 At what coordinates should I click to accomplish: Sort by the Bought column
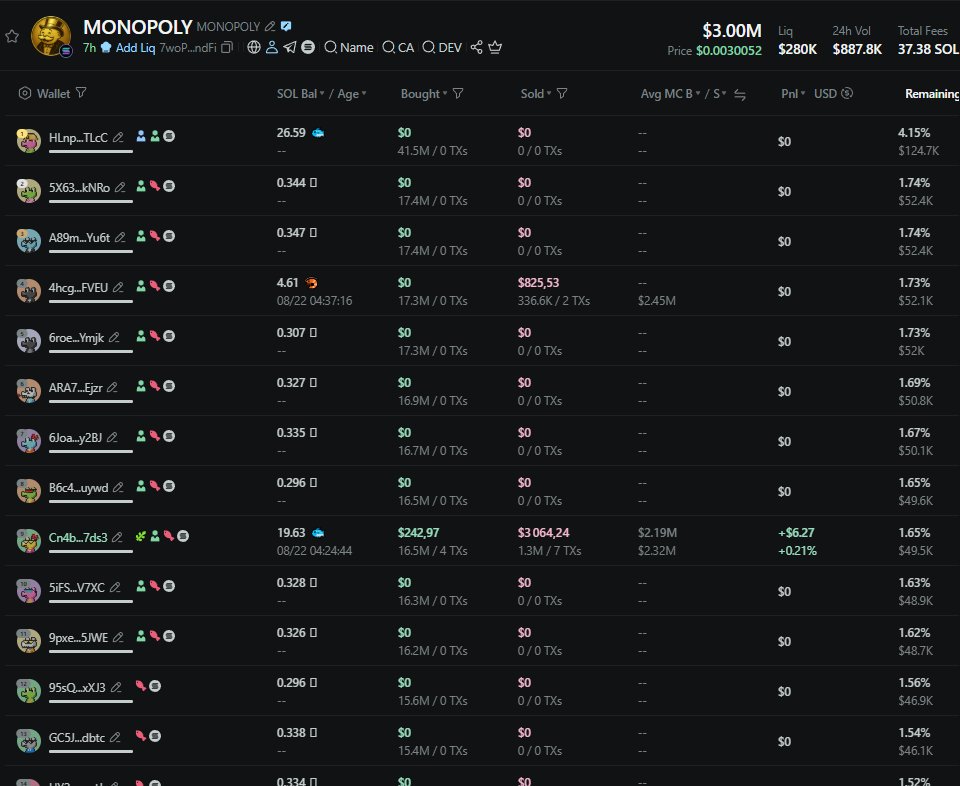[x=424, y=94]
